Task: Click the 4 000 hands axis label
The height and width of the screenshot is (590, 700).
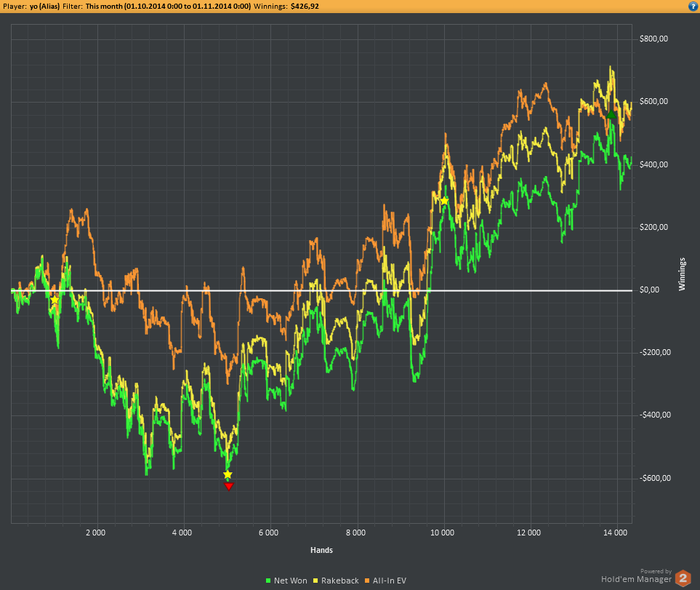Action: point(182,533)
